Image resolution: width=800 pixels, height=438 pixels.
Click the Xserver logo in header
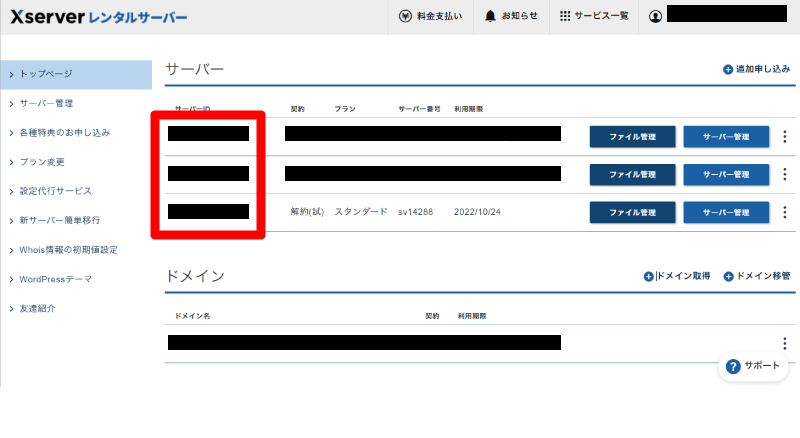pyautogui.click(x=97, y=16)
